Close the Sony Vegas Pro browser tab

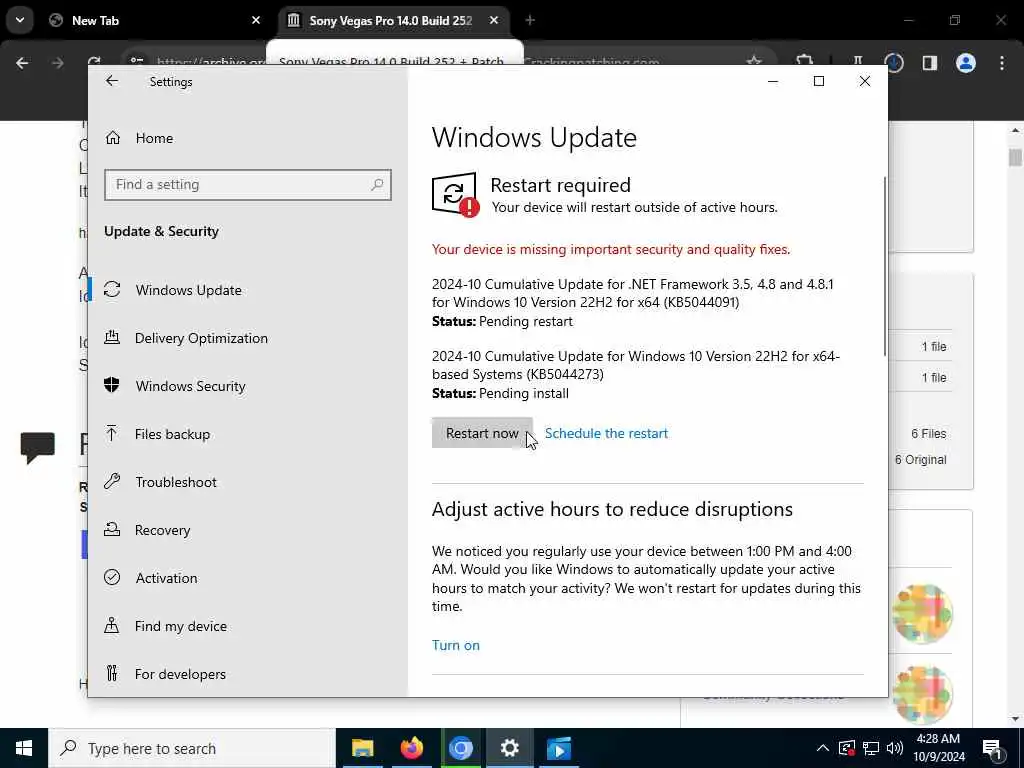(494, 20)
